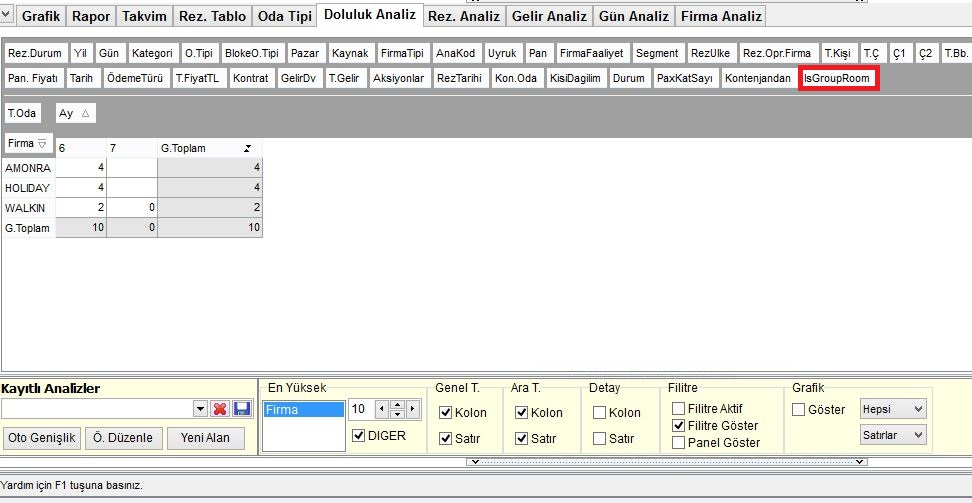Select the Aksiyonlar field button
This screenshot has width=972, height=503.
pyautogui.click(x=399, y=79)
